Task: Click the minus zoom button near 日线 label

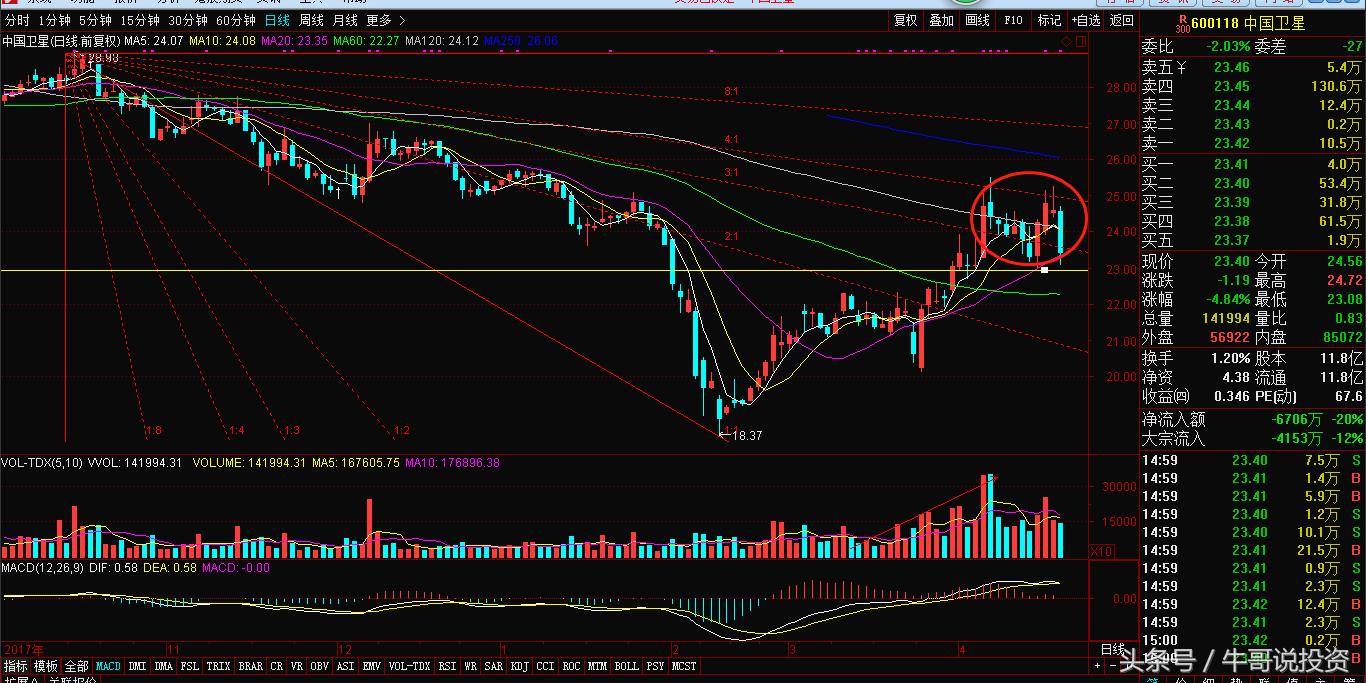Action: (1111, 666)
